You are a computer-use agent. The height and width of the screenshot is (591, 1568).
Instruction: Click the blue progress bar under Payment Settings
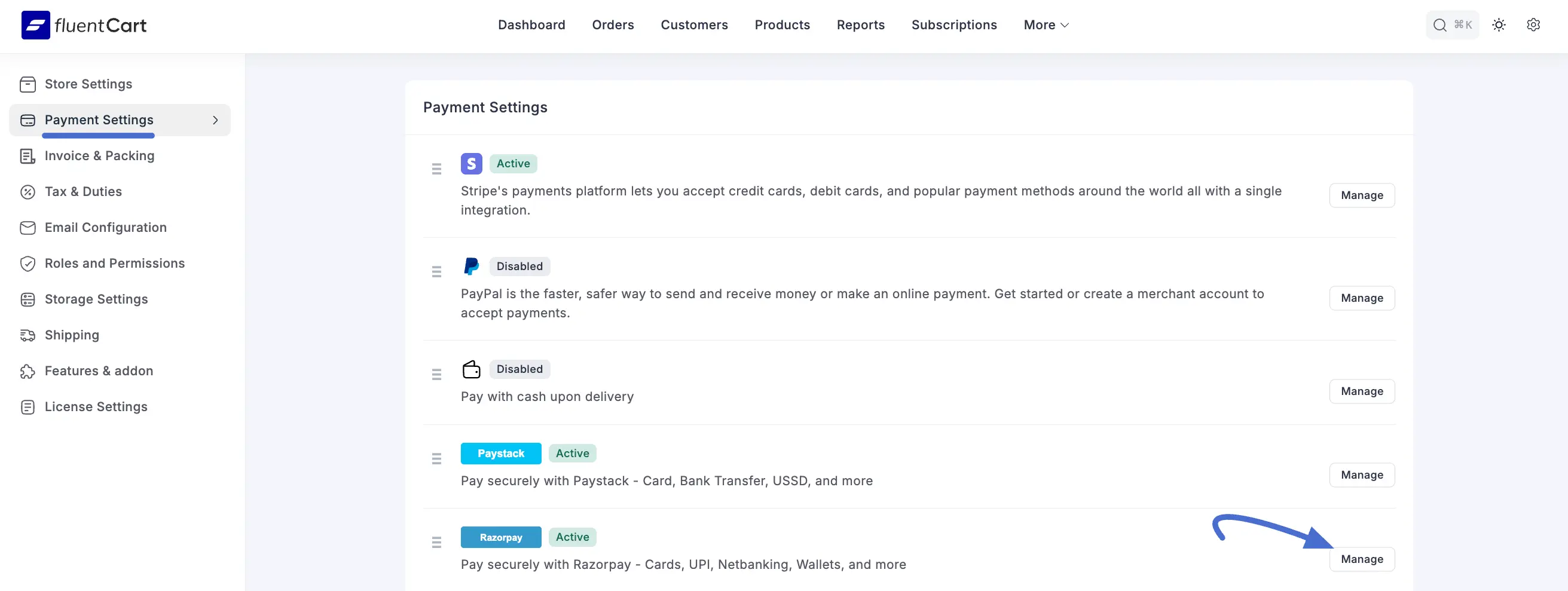97,136
